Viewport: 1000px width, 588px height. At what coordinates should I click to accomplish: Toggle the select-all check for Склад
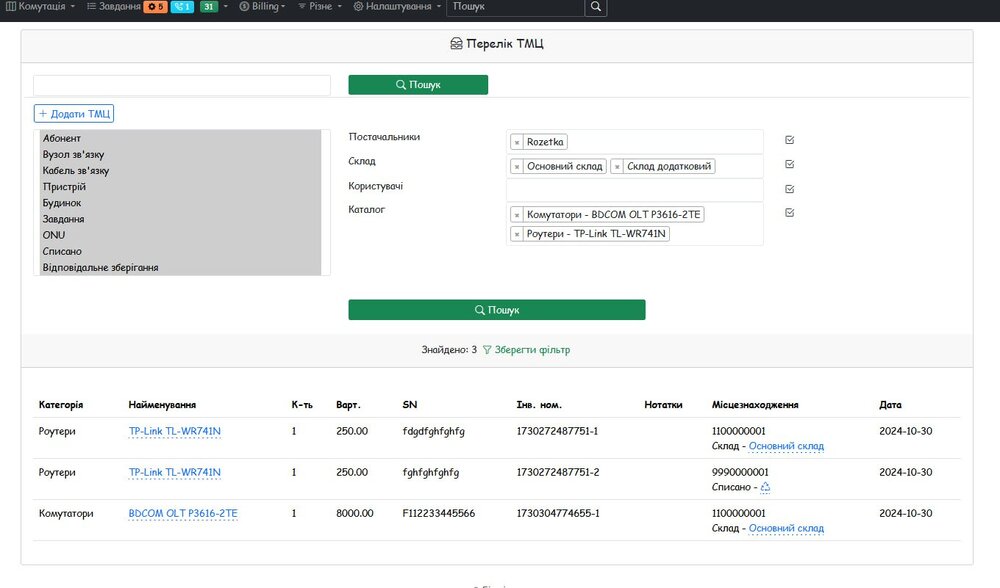[x=790, y=164]
